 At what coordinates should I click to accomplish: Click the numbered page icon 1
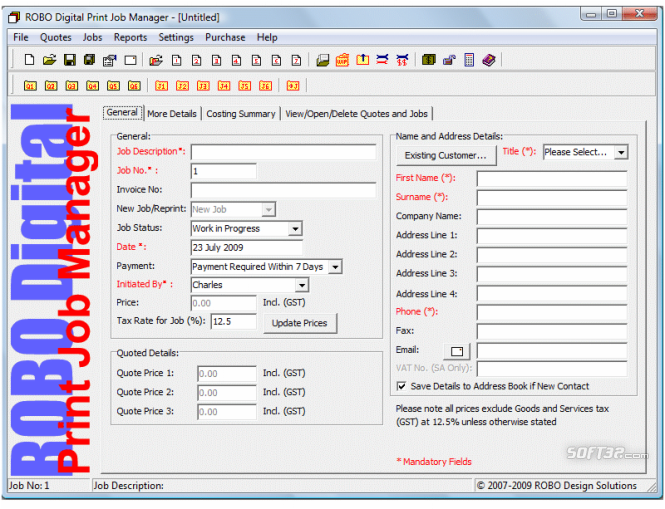point(177,61)
